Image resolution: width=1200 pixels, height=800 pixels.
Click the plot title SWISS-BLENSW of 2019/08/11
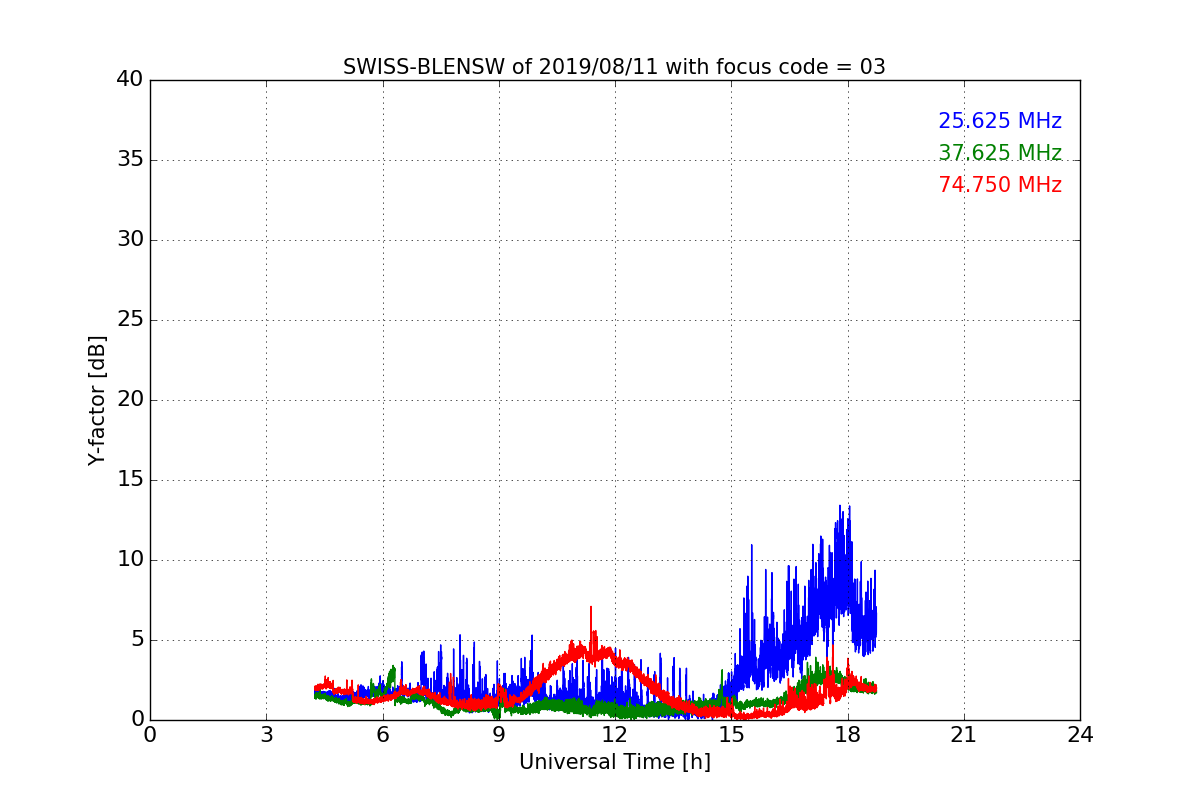(x=614, y=67)
